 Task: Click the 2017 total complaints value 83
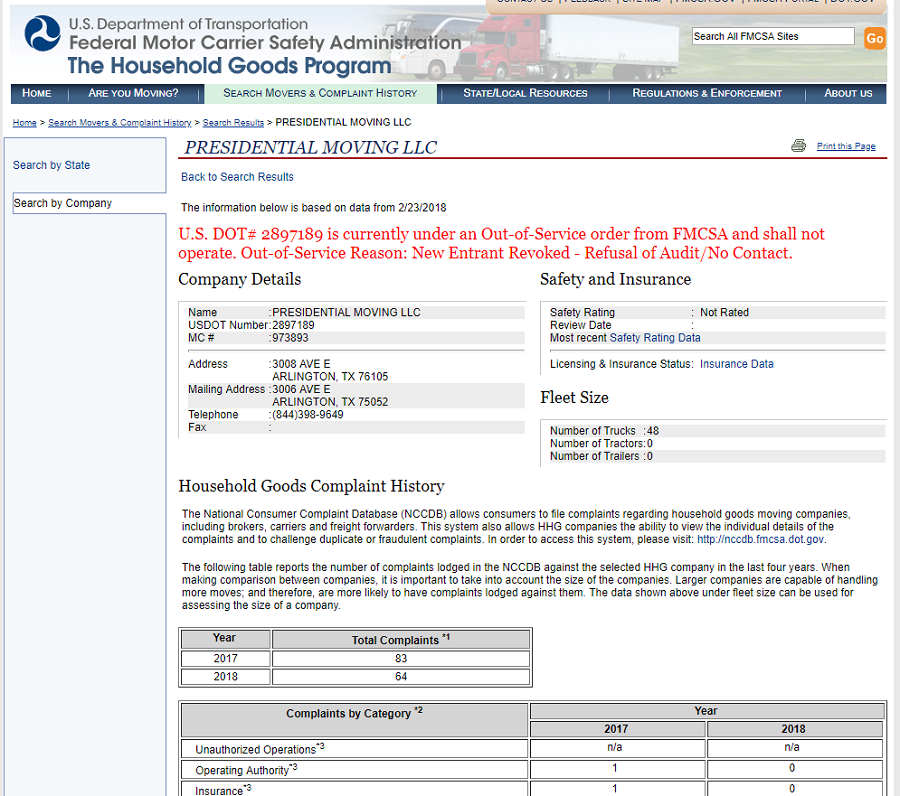(x=401, y=658)
